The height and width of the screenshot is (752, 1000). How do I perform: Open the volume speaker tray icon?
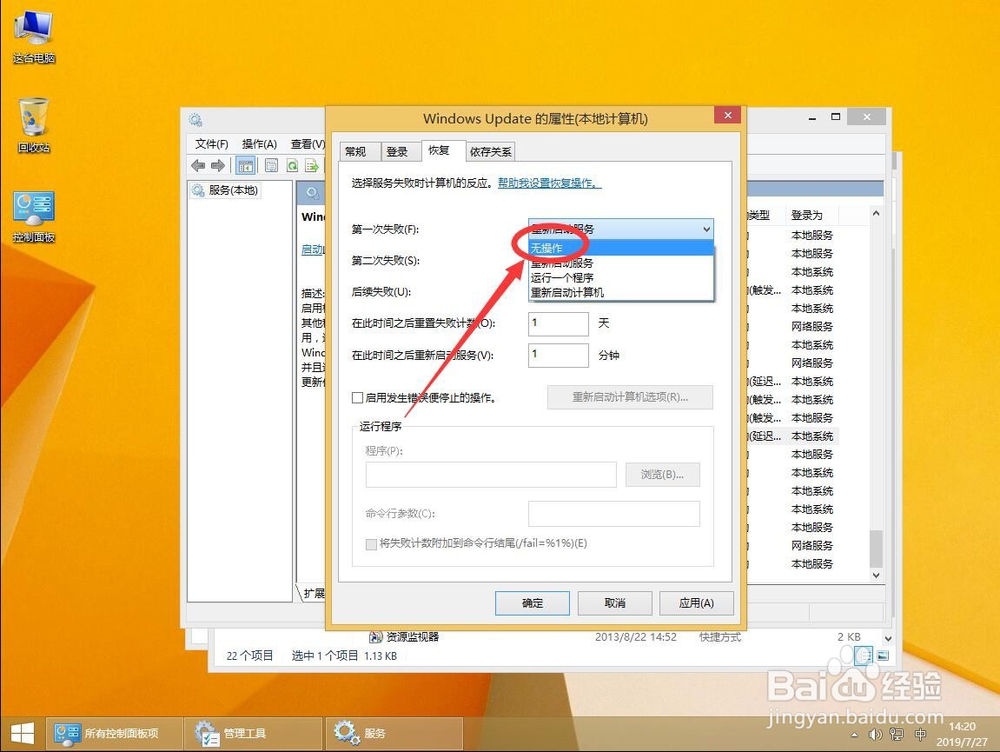(875, 735)
